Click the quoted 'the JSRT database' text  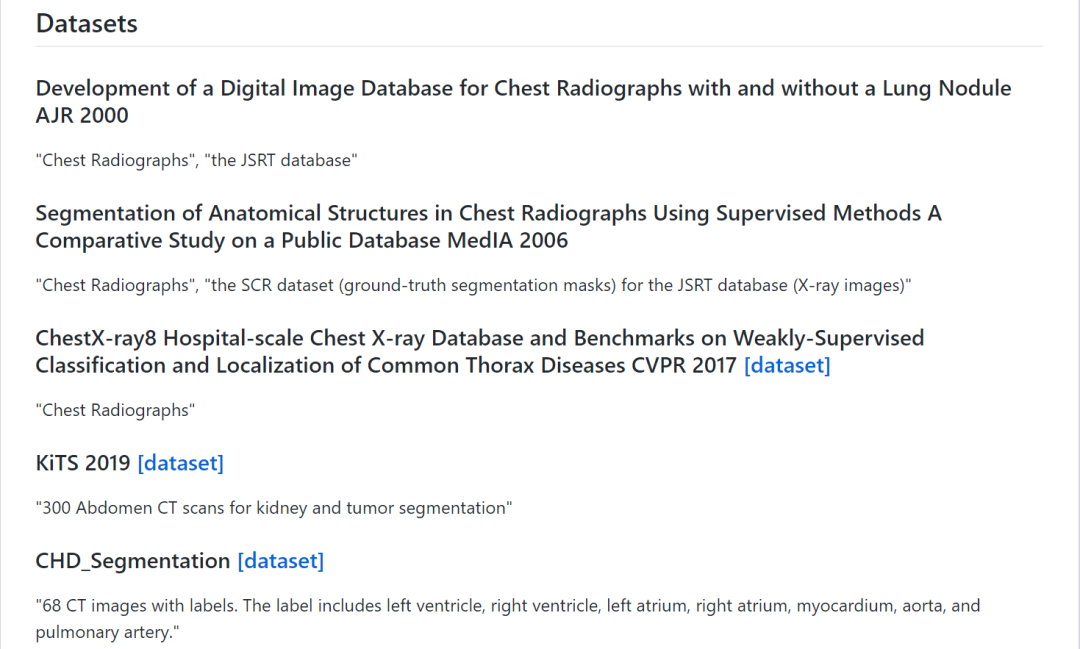tap(282, 160)
